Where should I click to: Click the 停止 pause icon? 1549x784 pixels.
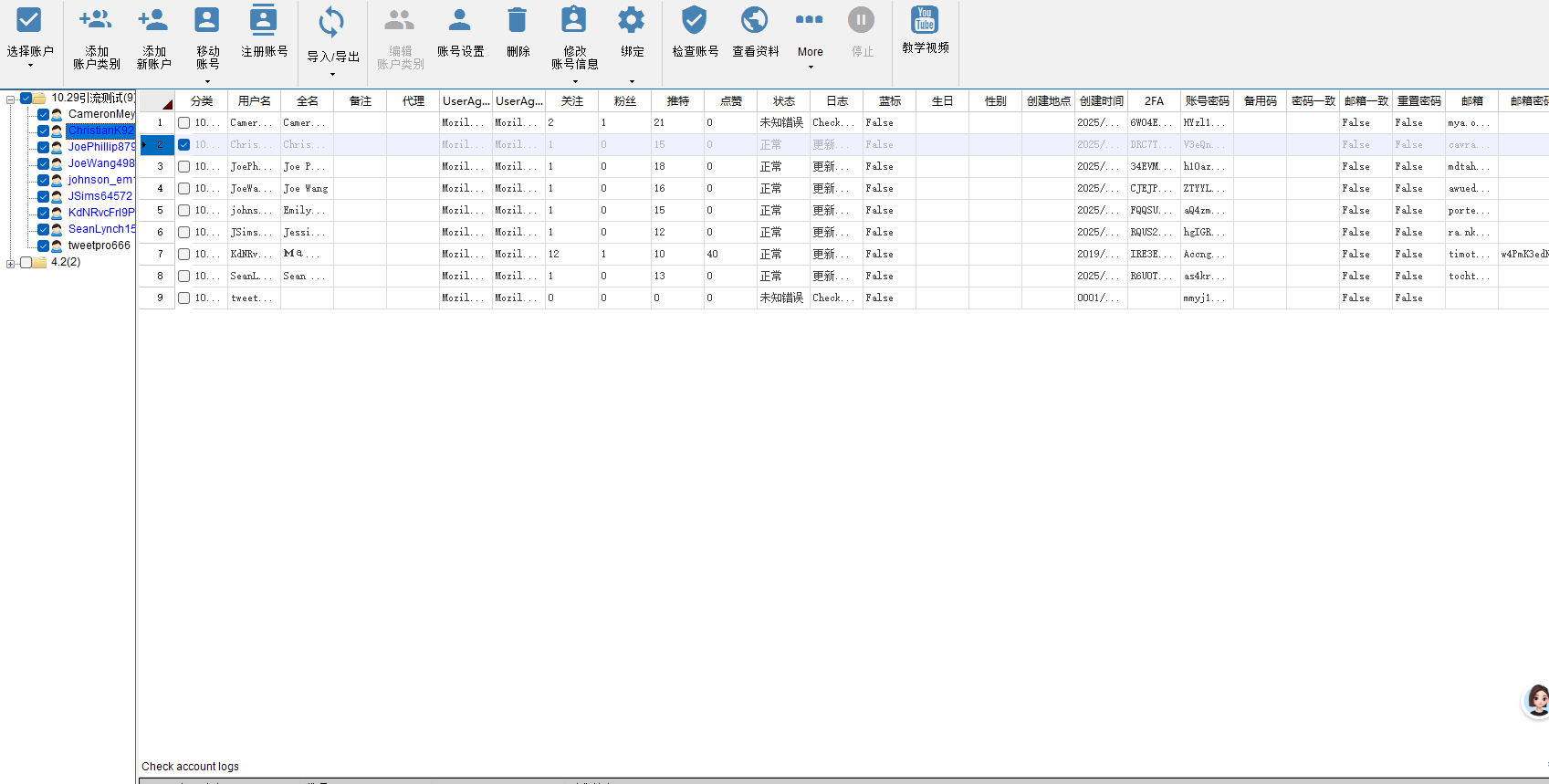tap(861, 19)
